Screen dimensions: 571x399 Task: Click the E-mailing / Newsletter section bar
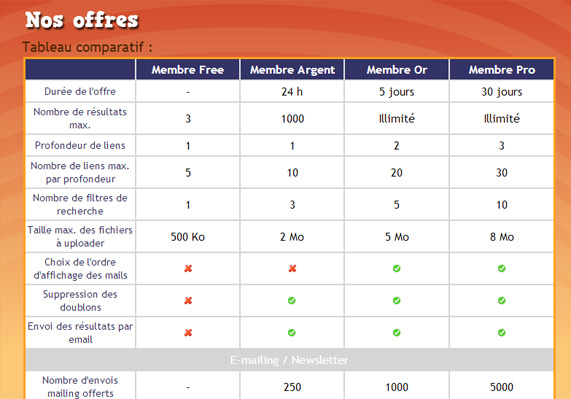(290, 360)
